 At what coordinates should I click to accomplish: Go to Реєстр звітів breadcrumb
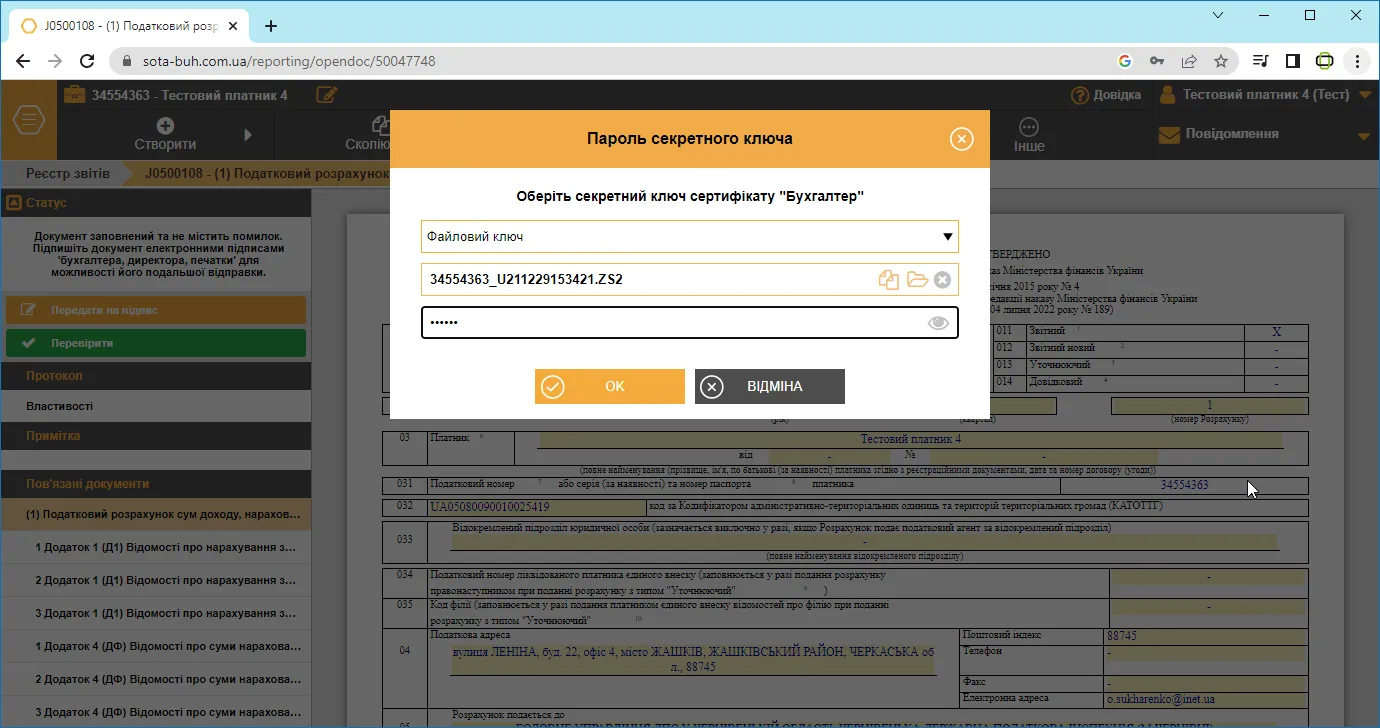click(x=68, y=173)
